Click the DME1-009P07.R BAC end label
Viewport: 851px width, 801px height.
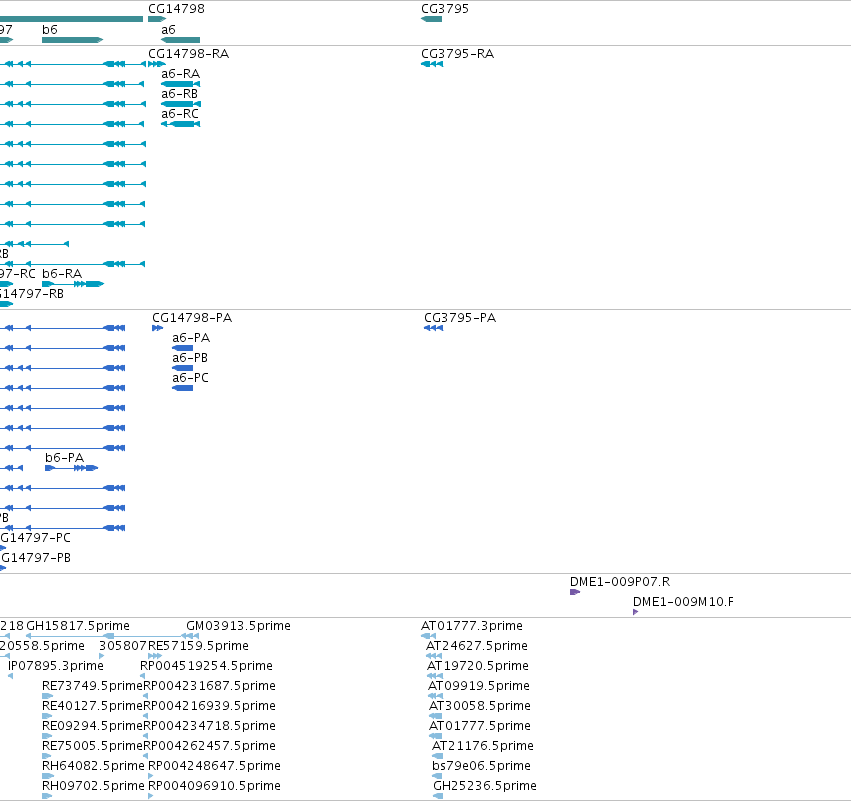620,582
